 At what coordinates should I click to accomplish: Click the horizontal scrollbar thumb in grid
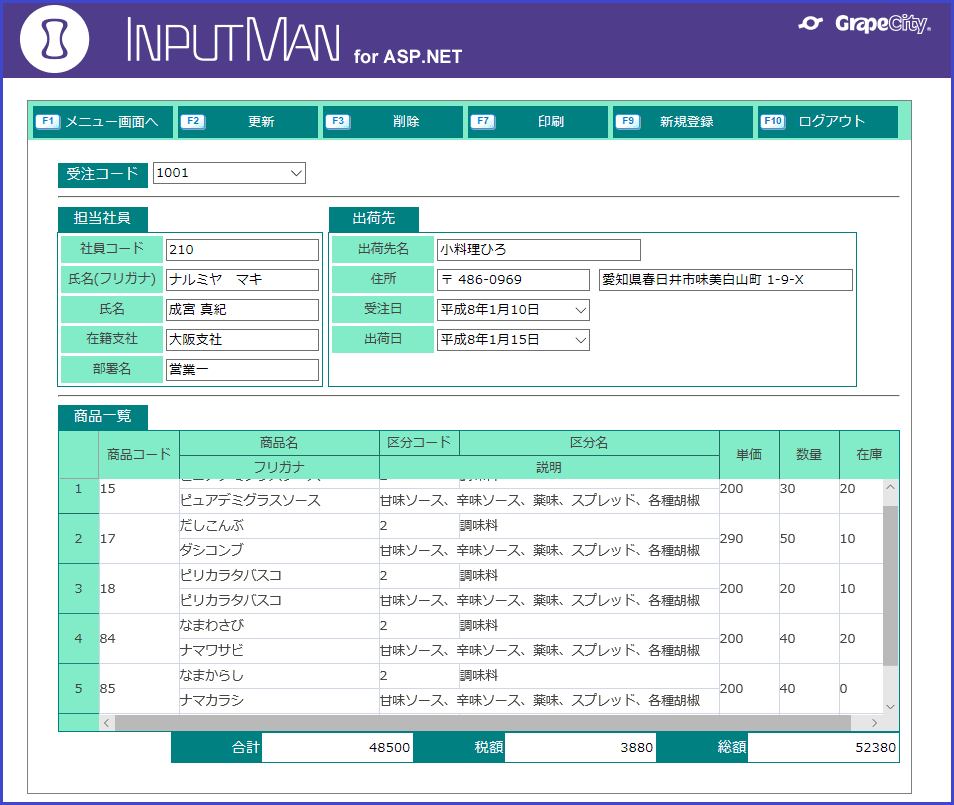(483, 723)
